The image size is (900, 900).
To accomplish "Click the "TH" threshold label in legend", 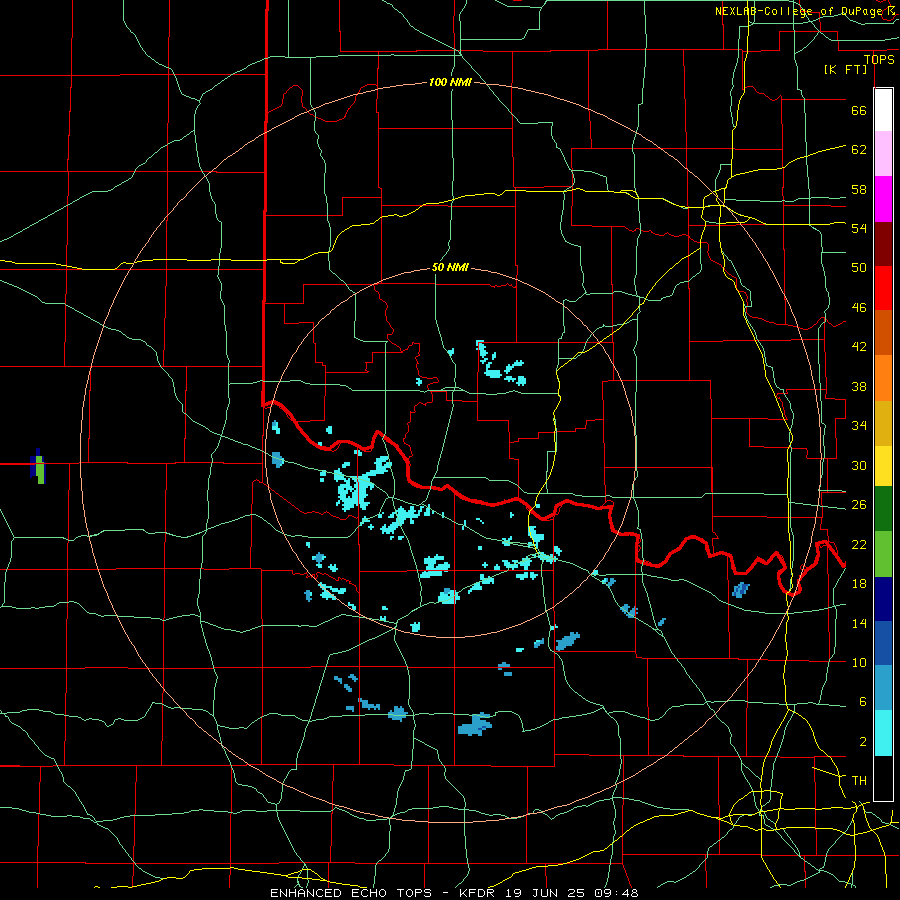I will pyautogui.click(x=859, y=780).
